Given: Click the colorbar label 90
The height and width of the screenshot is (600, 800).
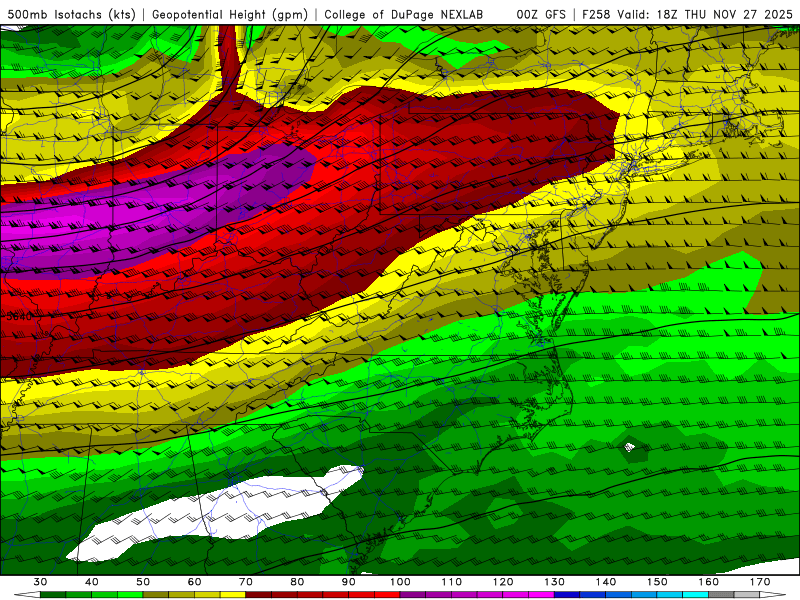Looking at the screenshot, I should pyautogui.click(x=349, y=582).
